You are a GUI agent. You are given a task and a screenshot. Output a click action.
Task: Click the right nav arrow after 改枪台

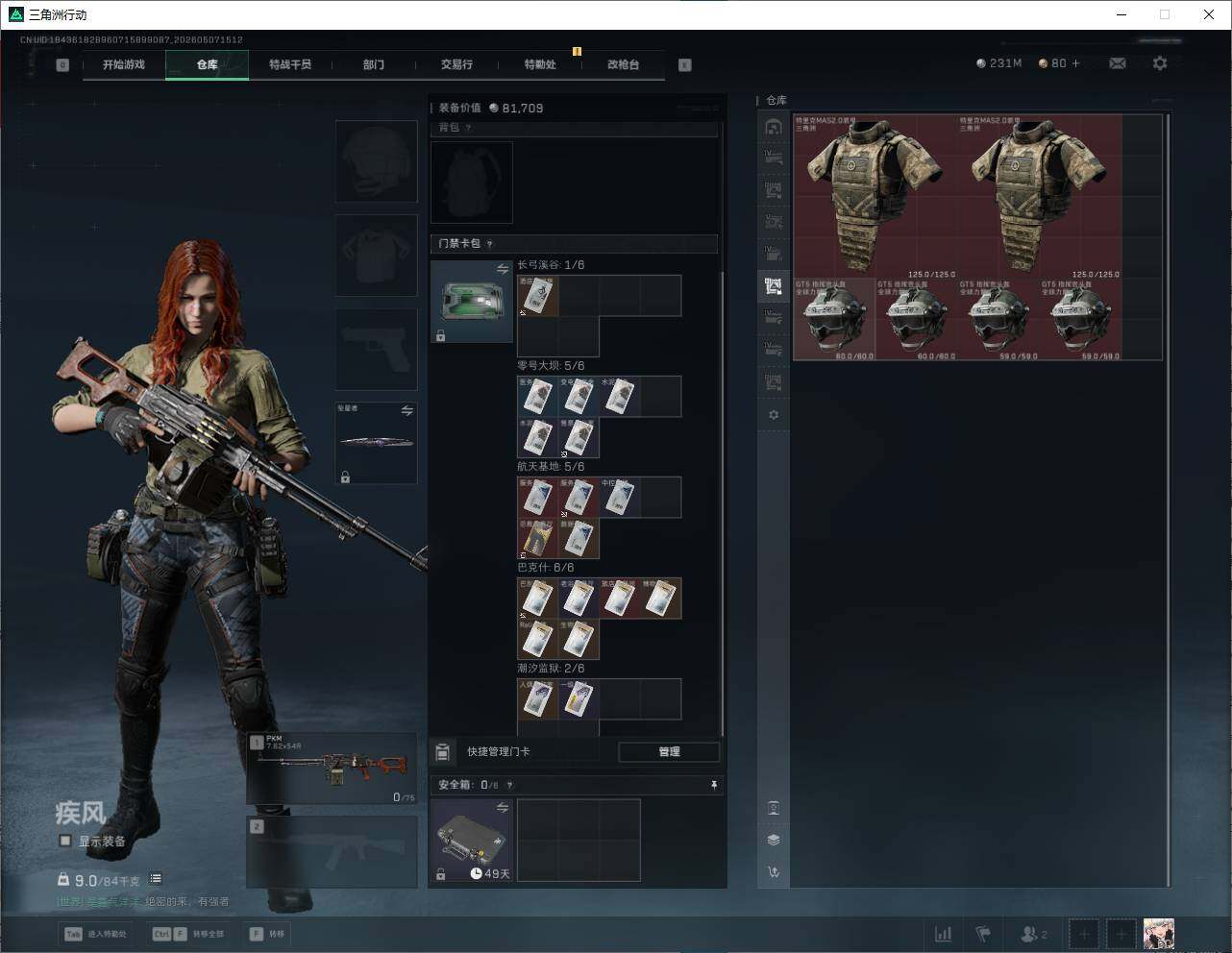tap(685, 65)
